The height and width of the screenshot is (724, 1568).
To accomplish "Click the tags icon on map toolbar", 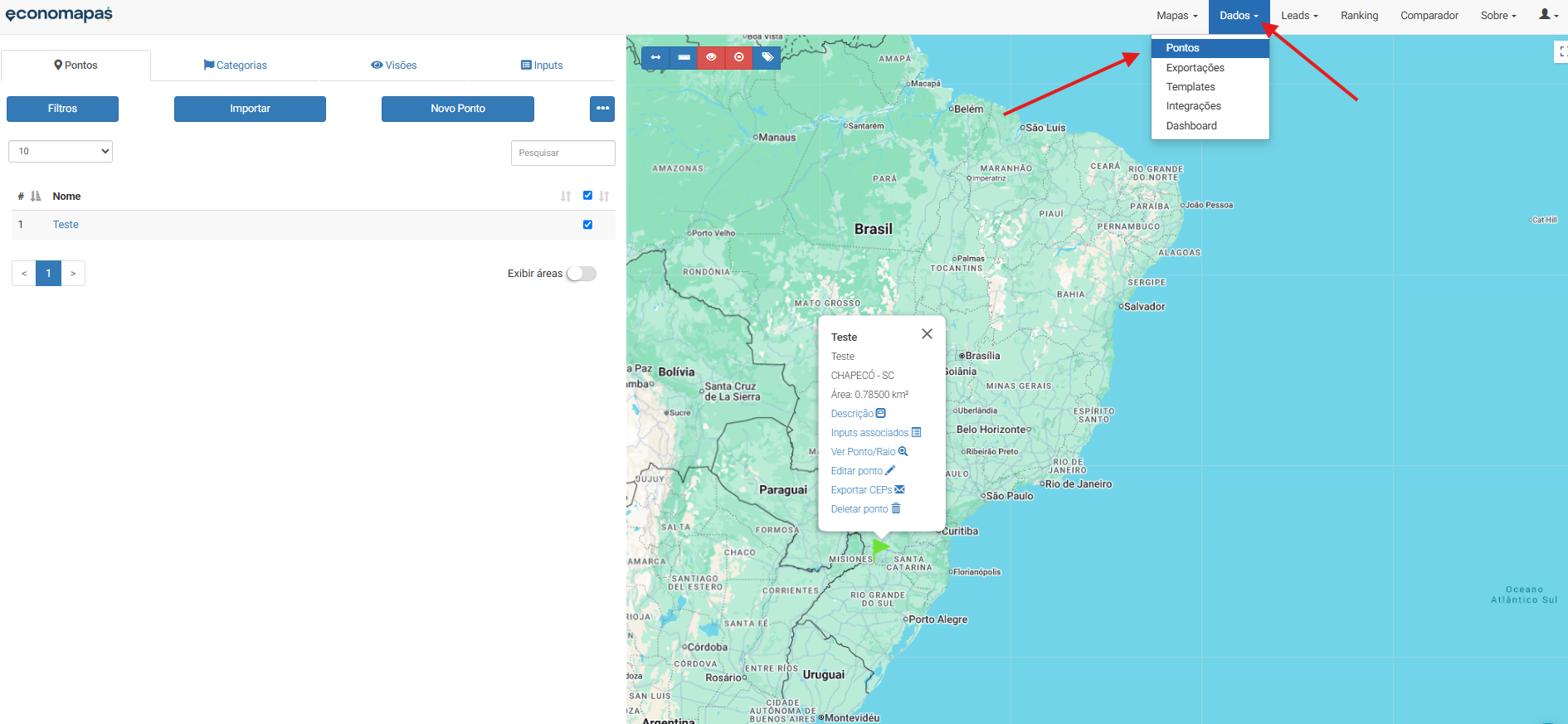I will [767, 57].
